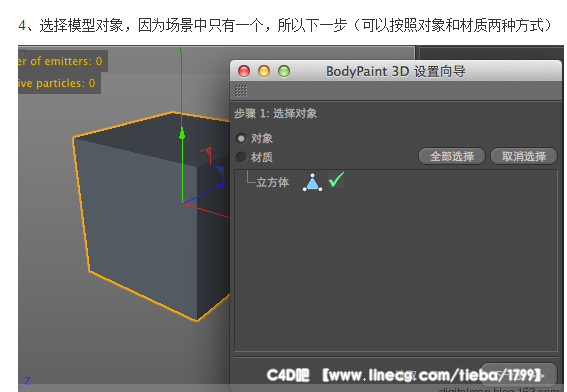The height and width of the screenshot is (392, 567).
Task: Minimize the wizard with the yellow button
Action: (x=264, y=71)
